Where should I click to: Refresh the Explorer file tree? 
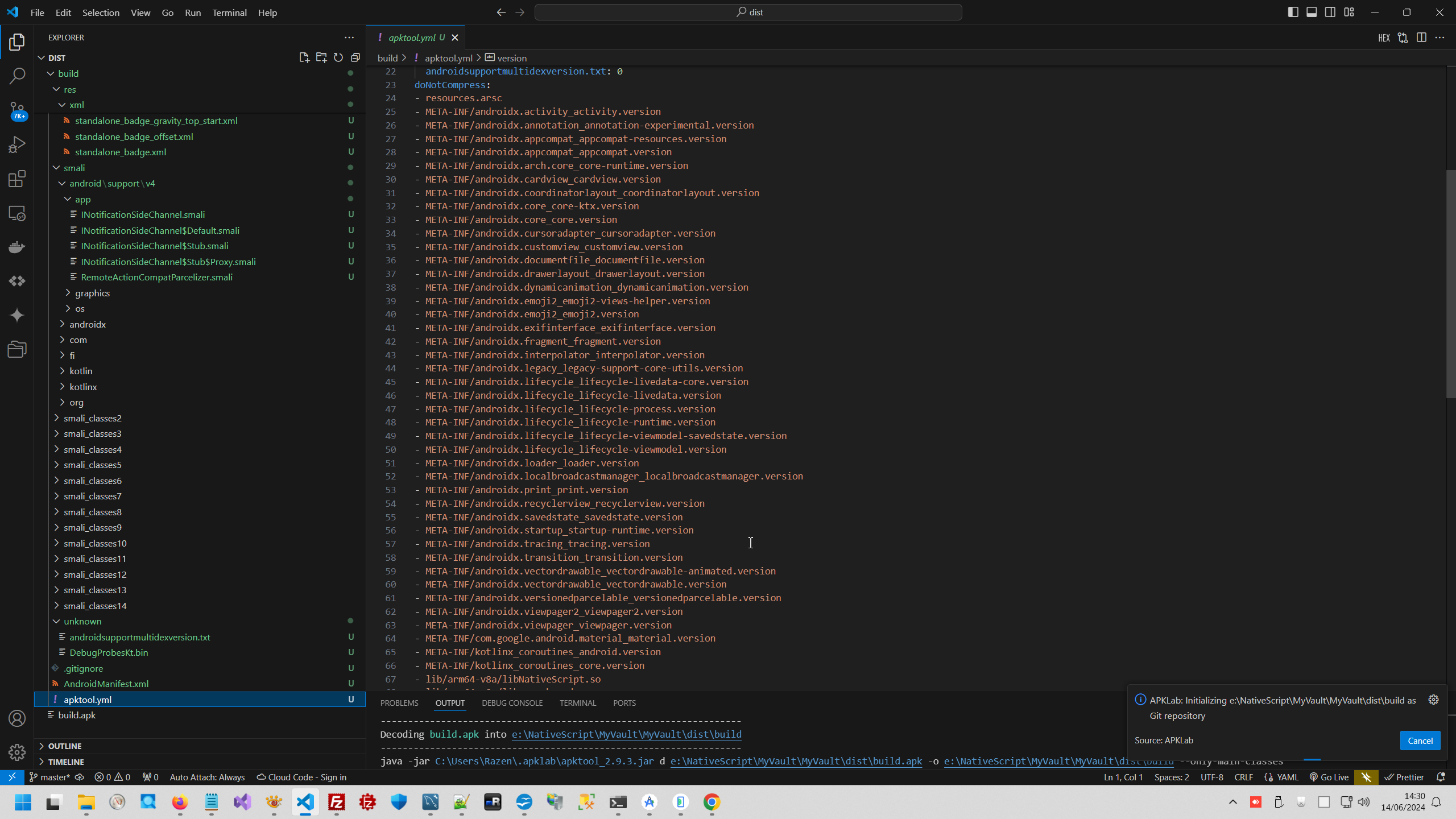338,57
